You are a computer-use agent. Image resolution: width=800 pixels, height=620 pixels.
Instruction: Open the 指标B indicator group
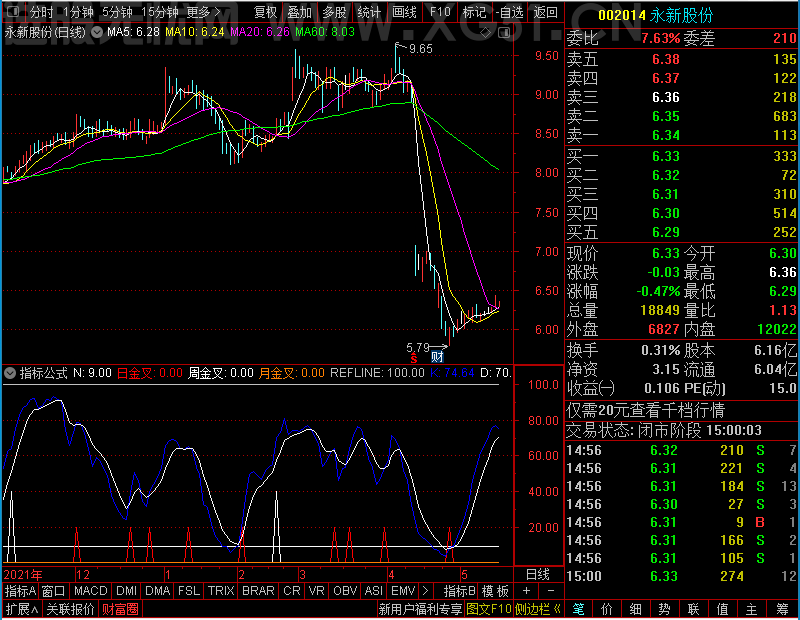tap(459, 591)
